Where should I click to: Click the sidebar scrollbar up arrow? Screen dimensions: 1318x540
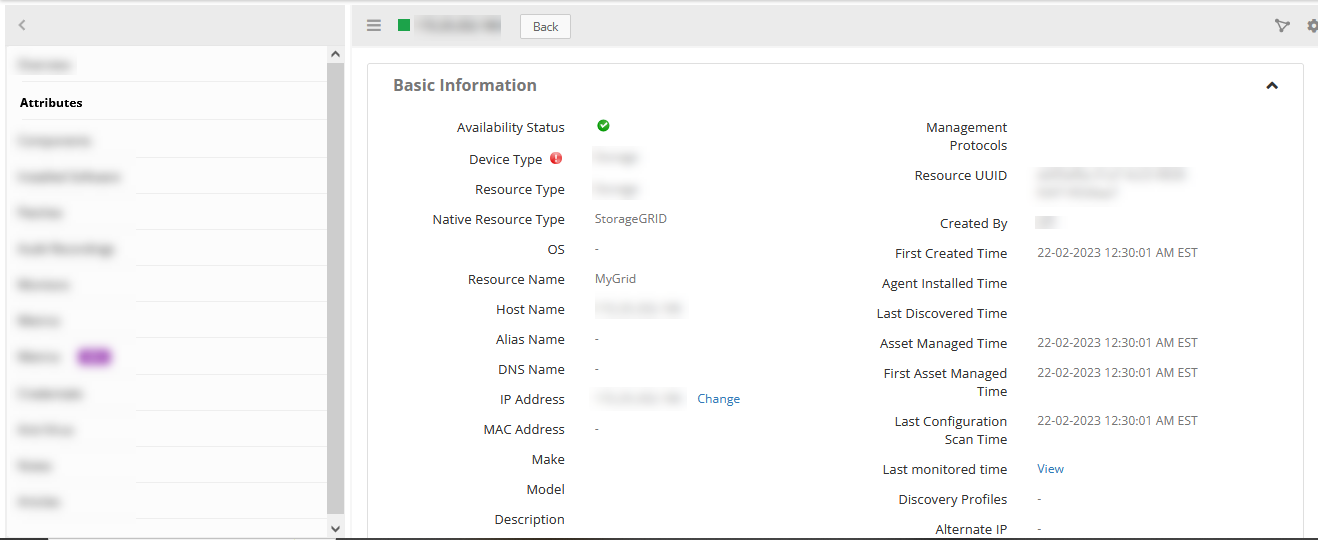[x=335, y=55]
